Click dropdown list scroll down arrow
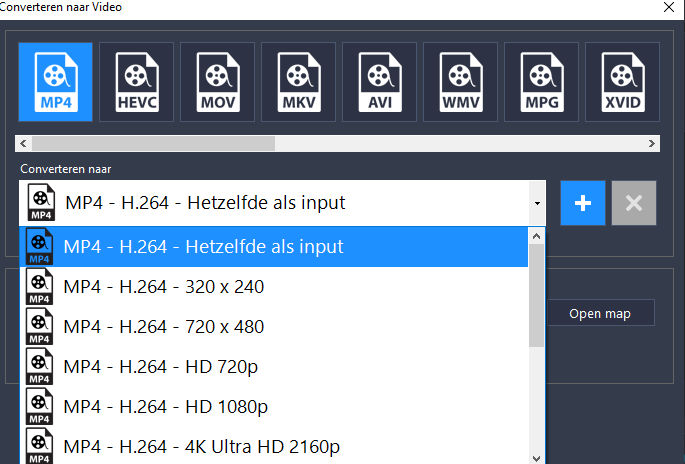This screenshot has height=464, width=685. click(x=537, y=458)
